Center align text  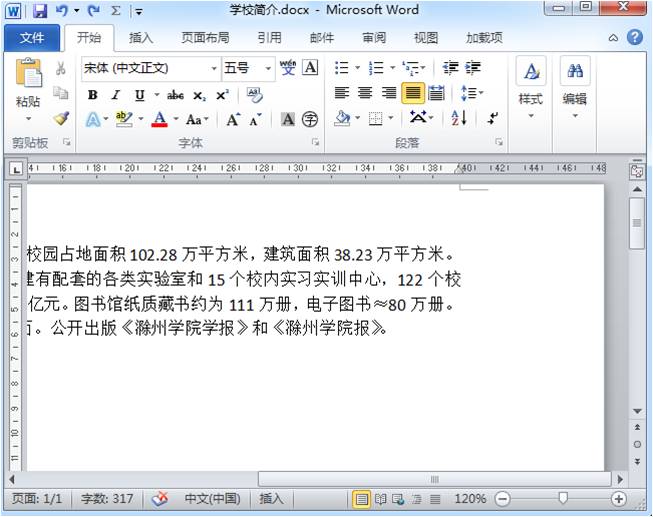365,92
